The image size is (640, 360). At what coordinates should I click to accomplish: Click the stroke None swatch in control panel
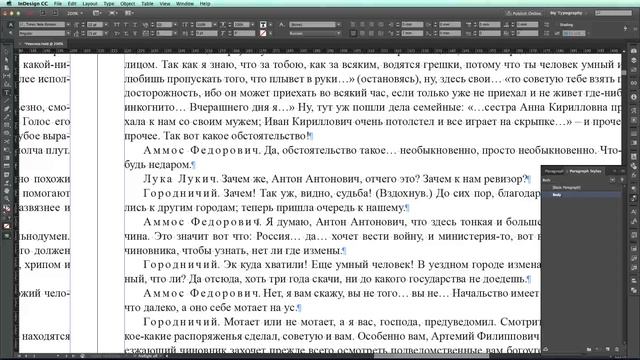pyautogui.click(x=263, y=33)
